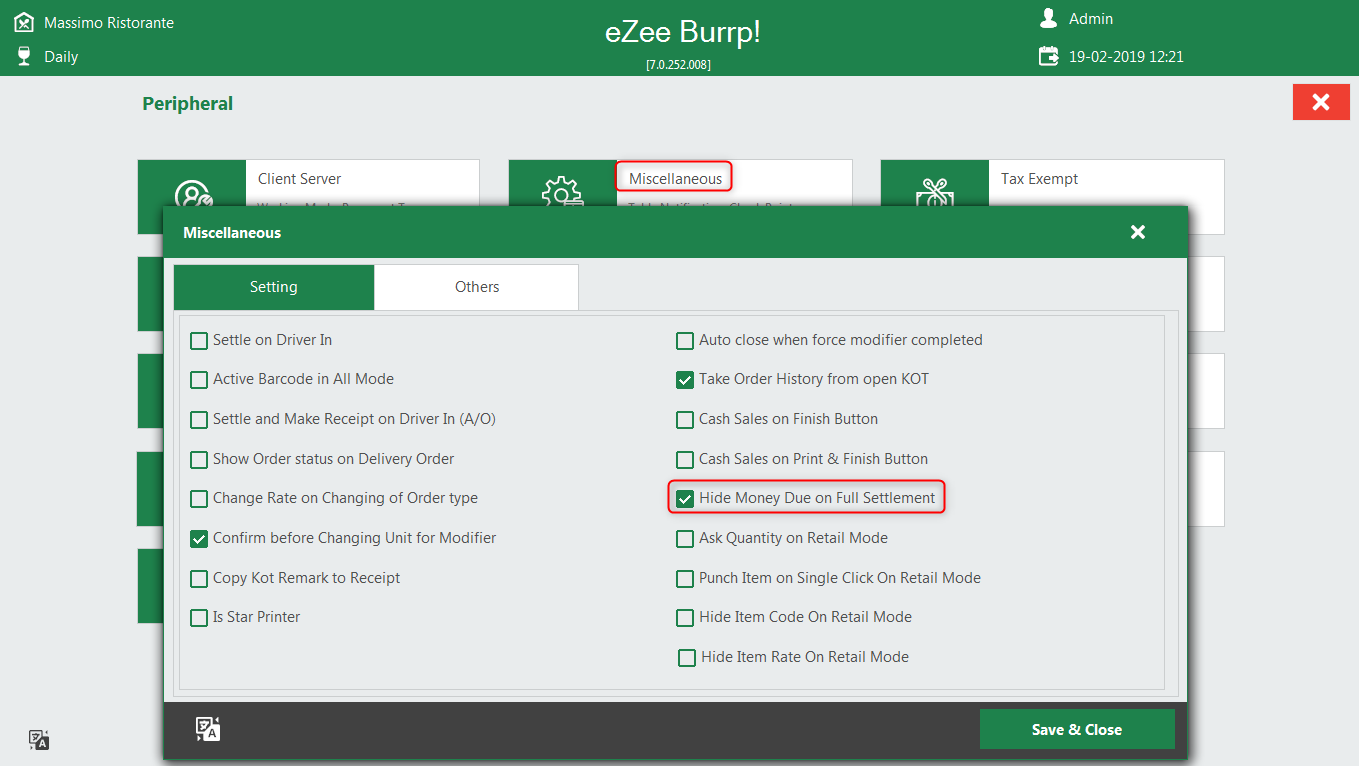Click the Client Server users icon tile
1359x766 pixels.
click(x=192, y=184)
